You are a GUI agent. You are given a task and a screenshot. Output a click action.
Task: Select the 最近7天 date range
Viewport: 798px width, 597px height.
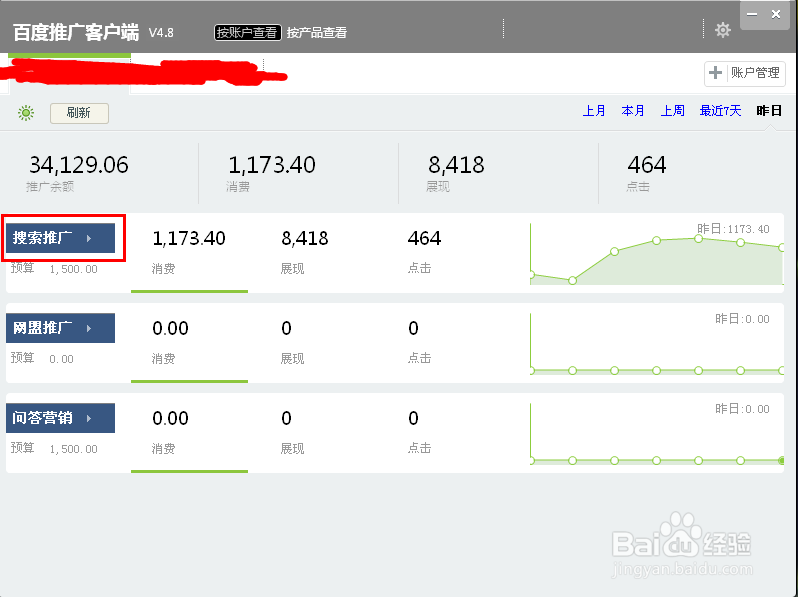click(x=720, y=111)
